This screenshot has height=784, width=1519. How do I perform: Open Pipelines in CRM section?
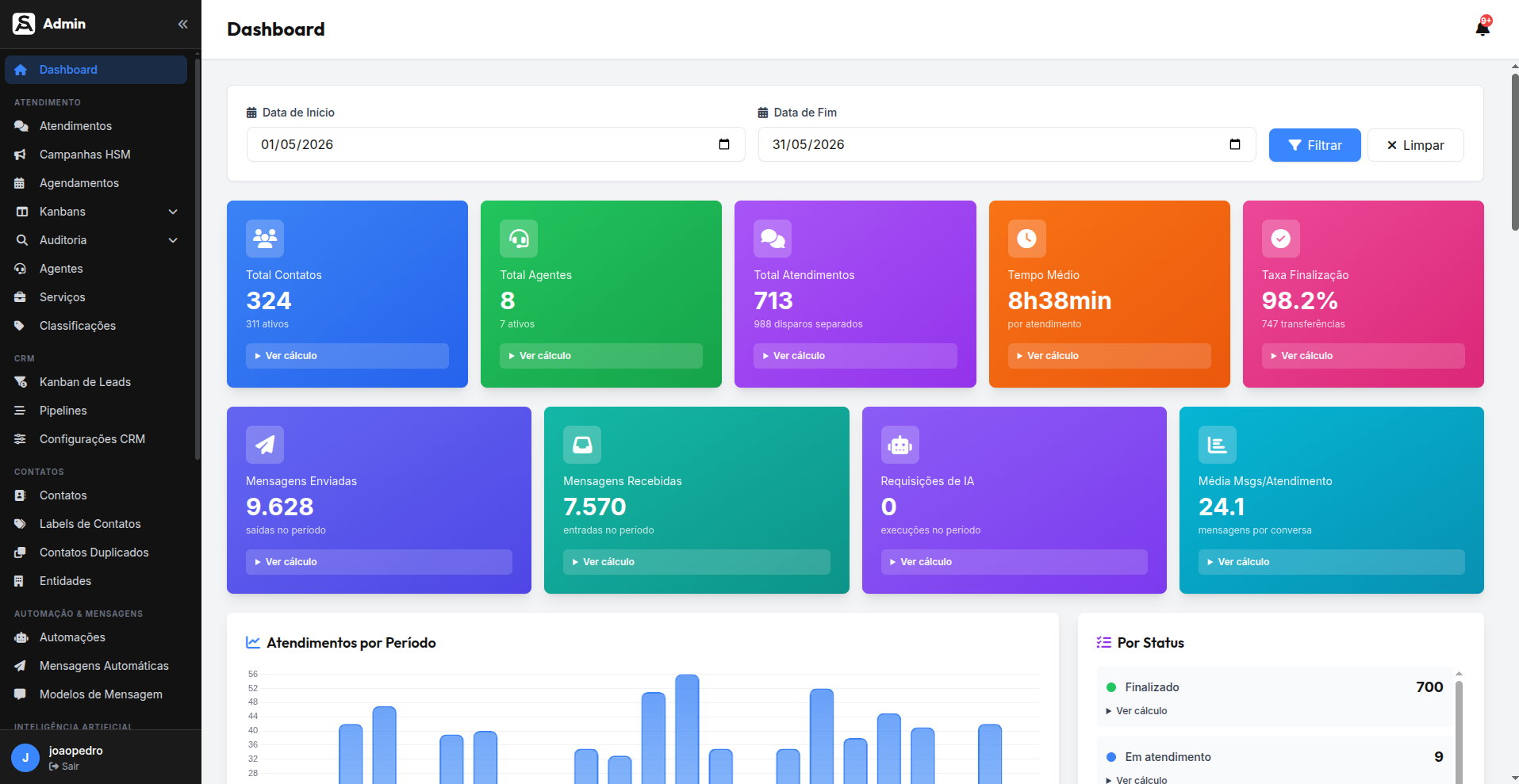coord(96,411)
